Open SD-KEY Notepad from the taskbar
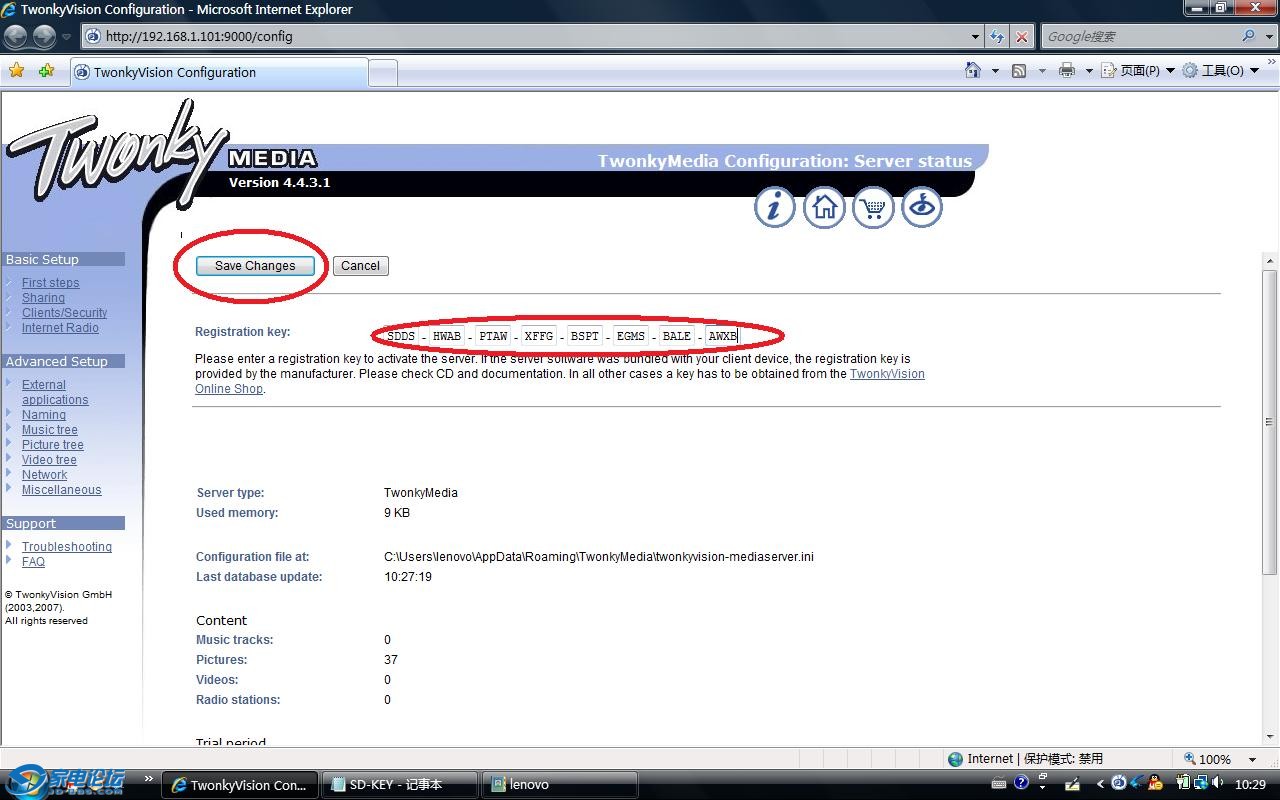 [x=398, y=785]
